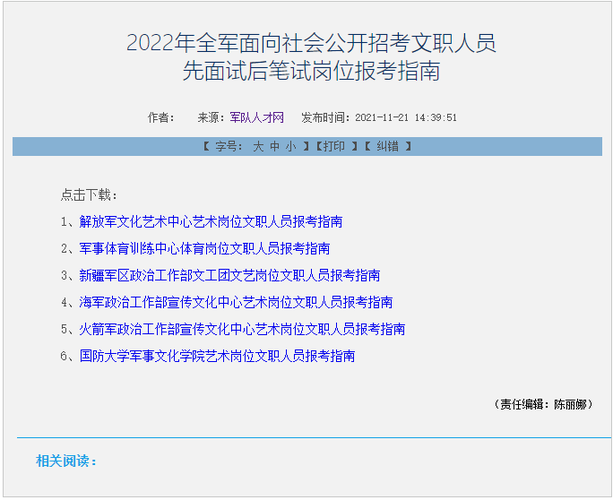Viewport: 613px width, 500px height.
Task: Click the 作者 label
Action: 161,117
